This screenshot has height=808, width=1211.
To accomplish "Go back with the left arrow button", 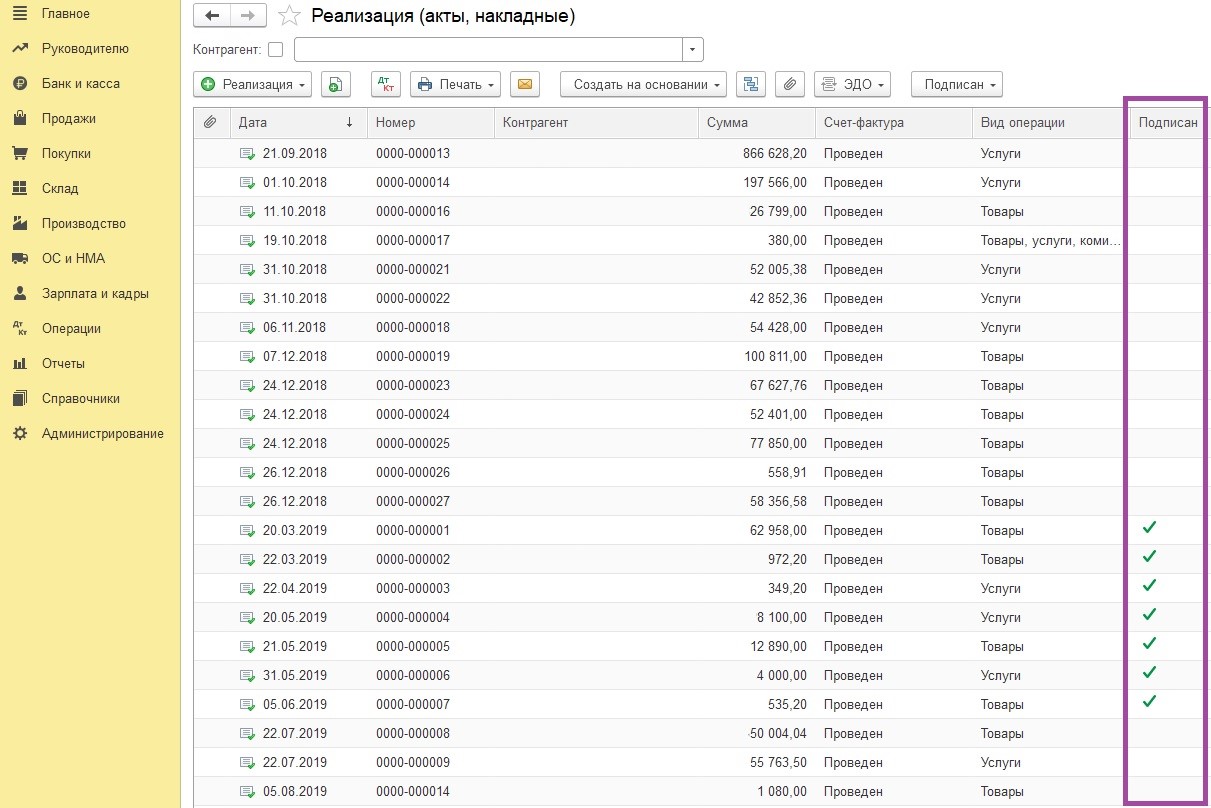I will click(x=212, y=16).
